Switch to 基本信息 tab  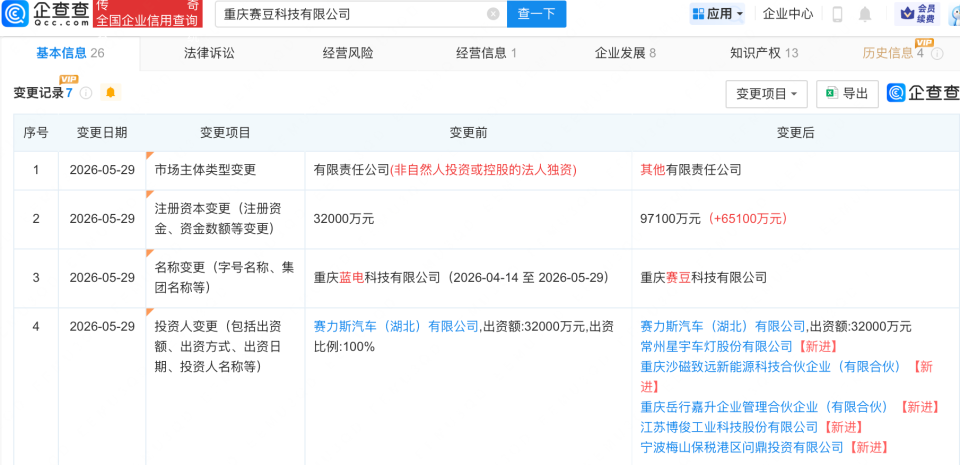(x=70, y=53)
